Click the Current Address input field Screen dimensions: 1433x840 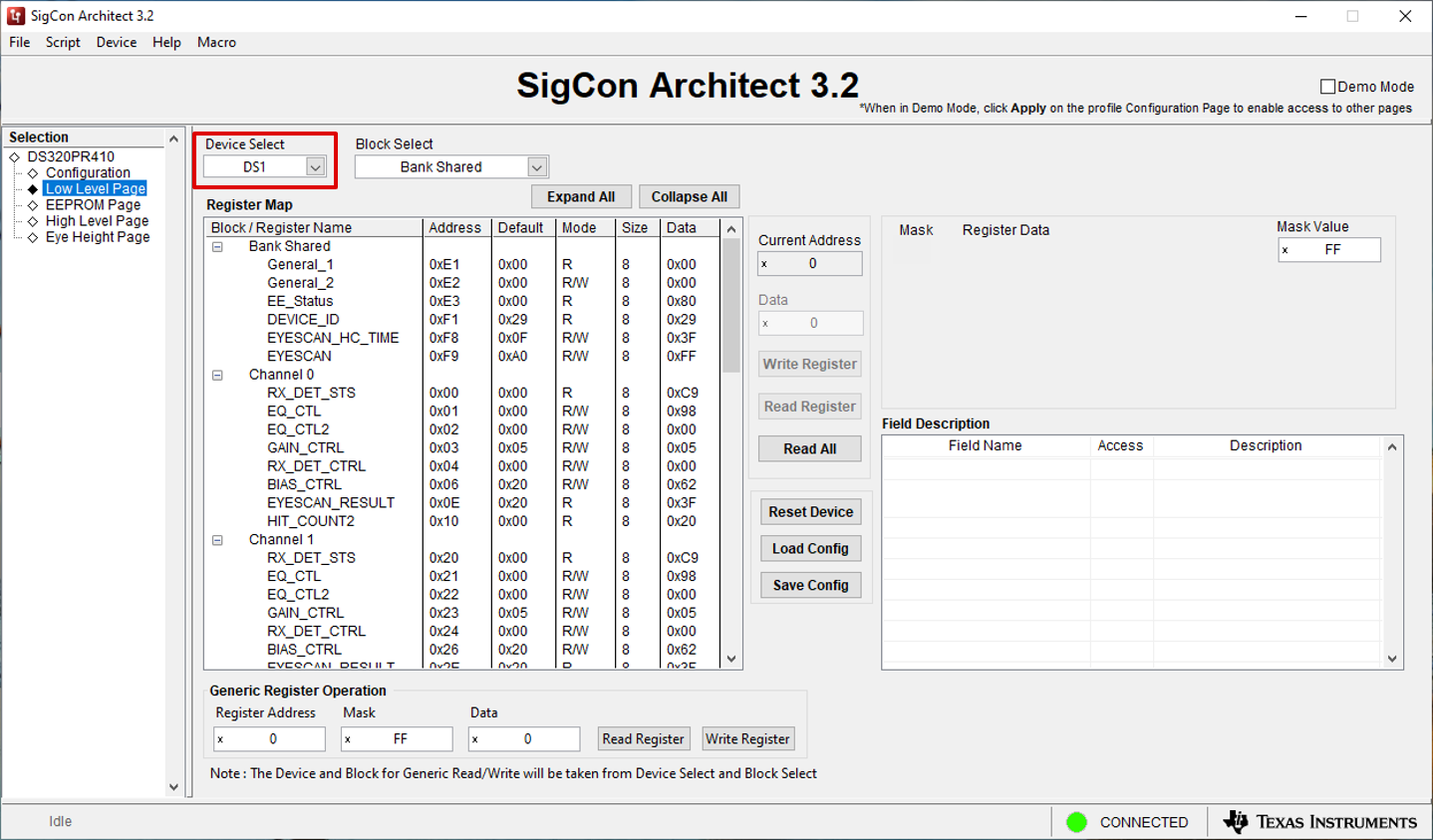(810, 263)
